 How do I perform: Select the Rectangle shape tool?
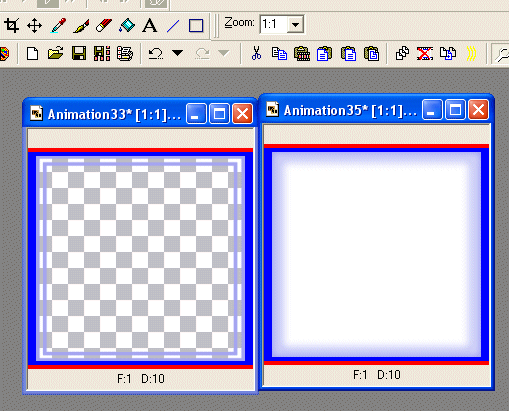point(196,26)
